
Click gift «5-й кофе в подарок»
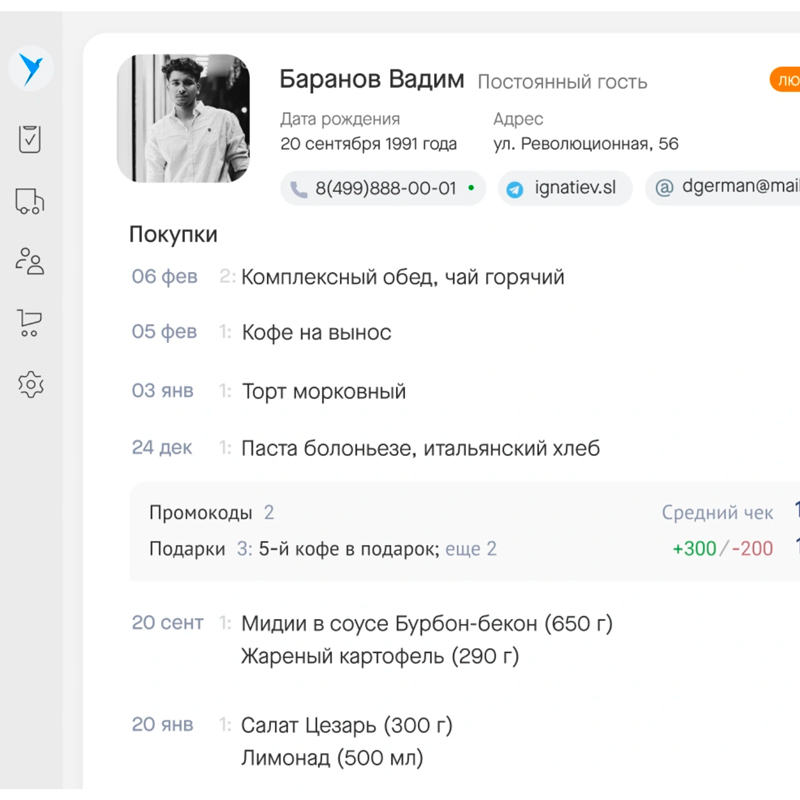point(349,549)
